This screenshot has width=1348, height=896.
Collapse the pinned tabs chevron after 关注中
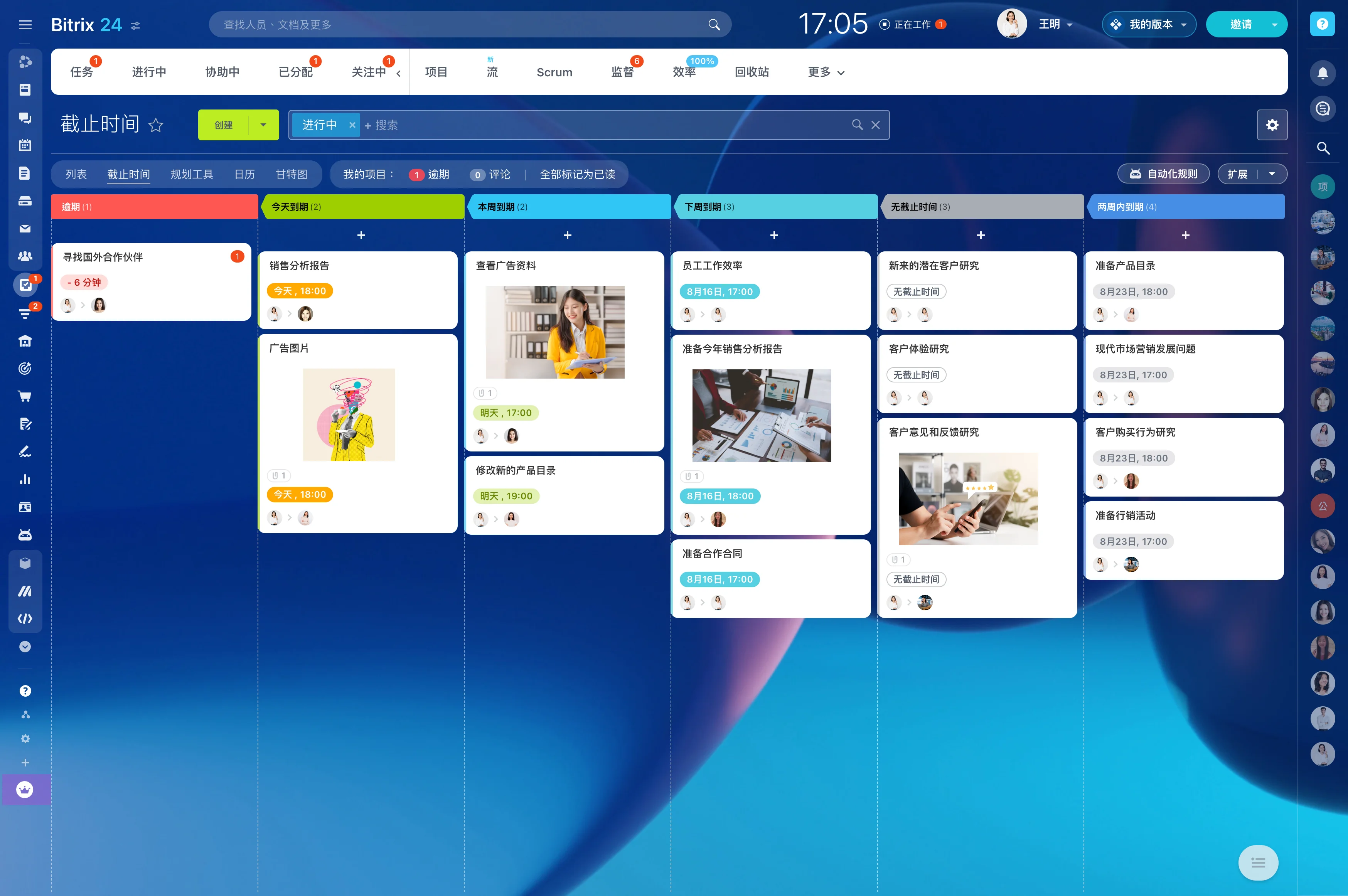click(x=398, y=73)
